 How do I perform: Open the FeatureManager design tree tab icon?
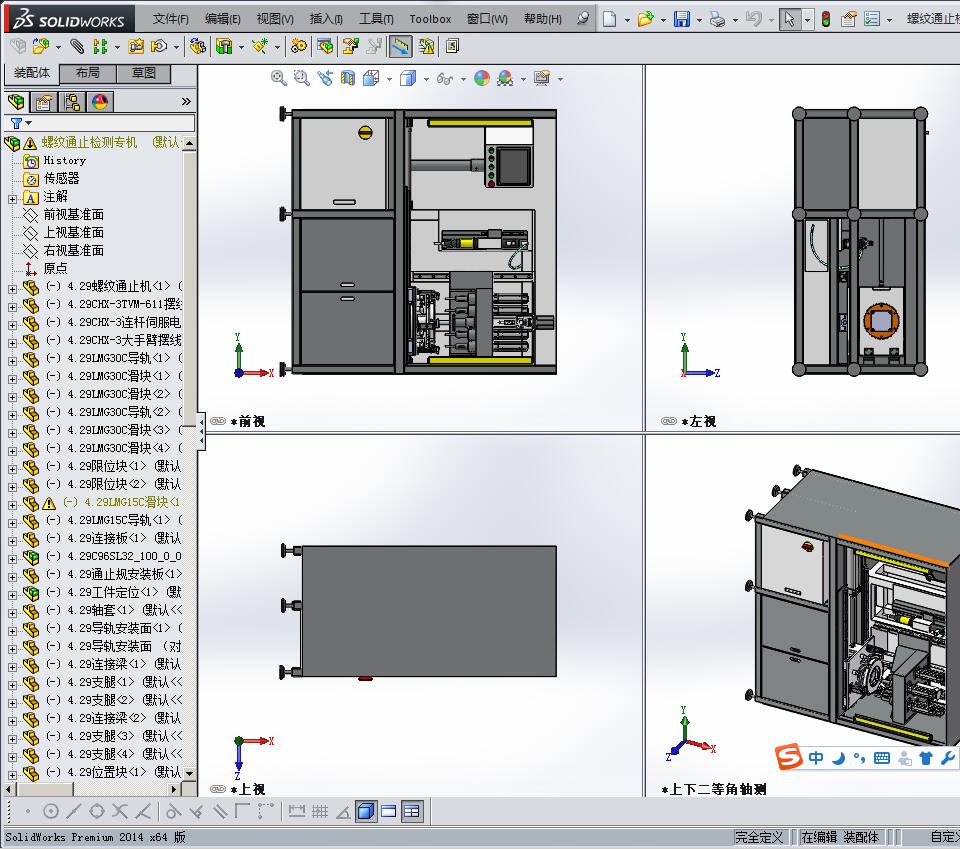[x=17, y=102]
